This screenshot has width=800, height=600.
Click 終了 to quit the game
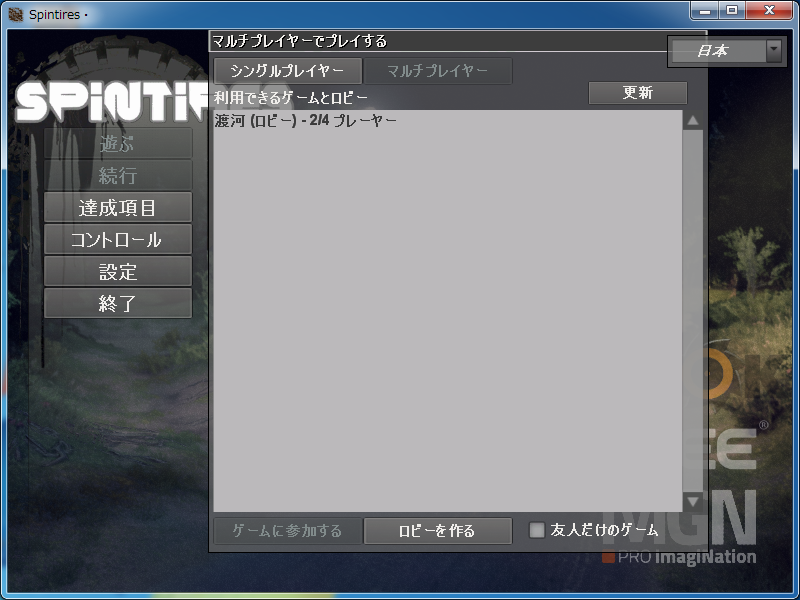(x=118, y=304)
